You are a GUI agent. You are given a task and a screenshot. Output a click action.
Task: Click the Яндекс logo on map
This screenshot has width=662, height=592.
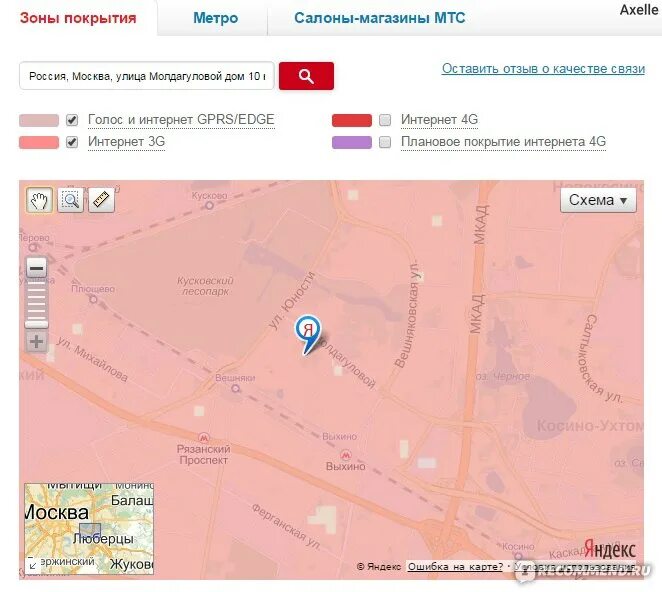[x=610, y=550]
